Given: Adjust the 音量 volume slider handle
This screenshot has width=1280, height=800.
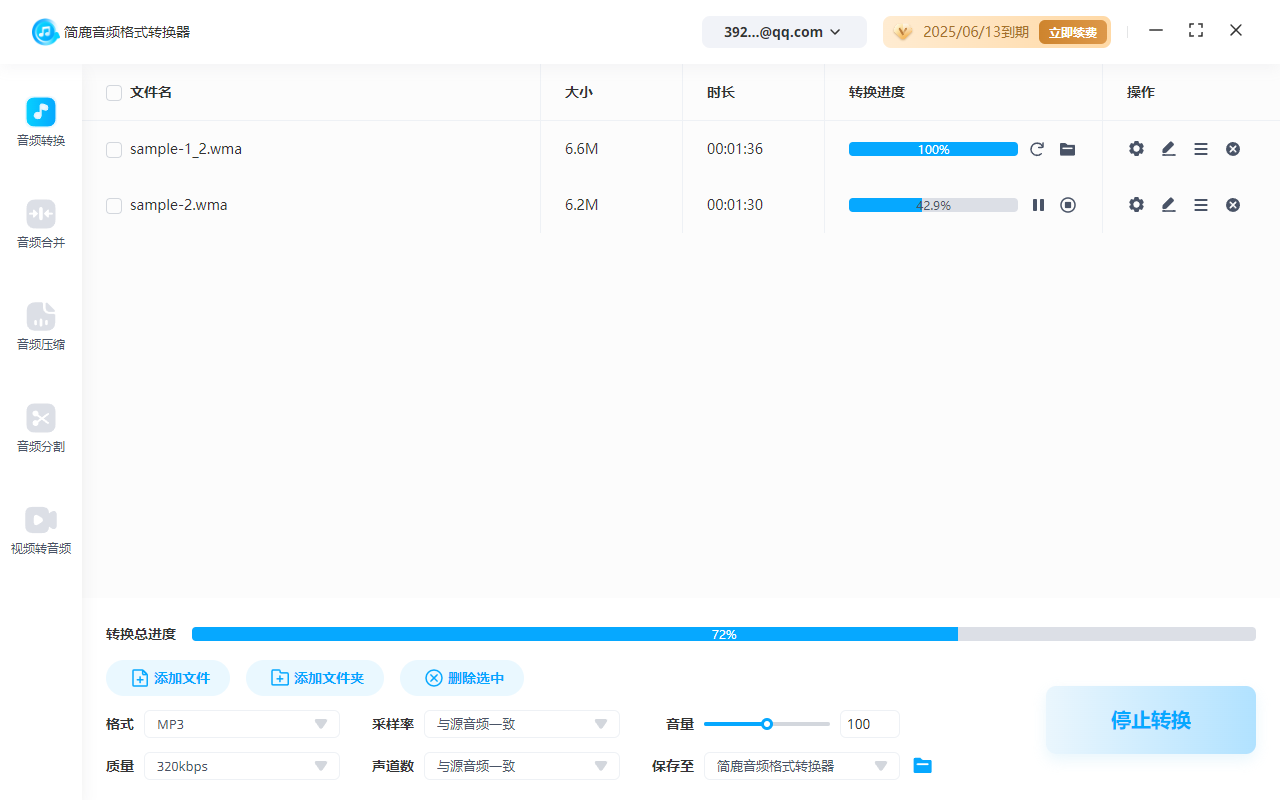Looking at the screenshot, I should 767,724.
